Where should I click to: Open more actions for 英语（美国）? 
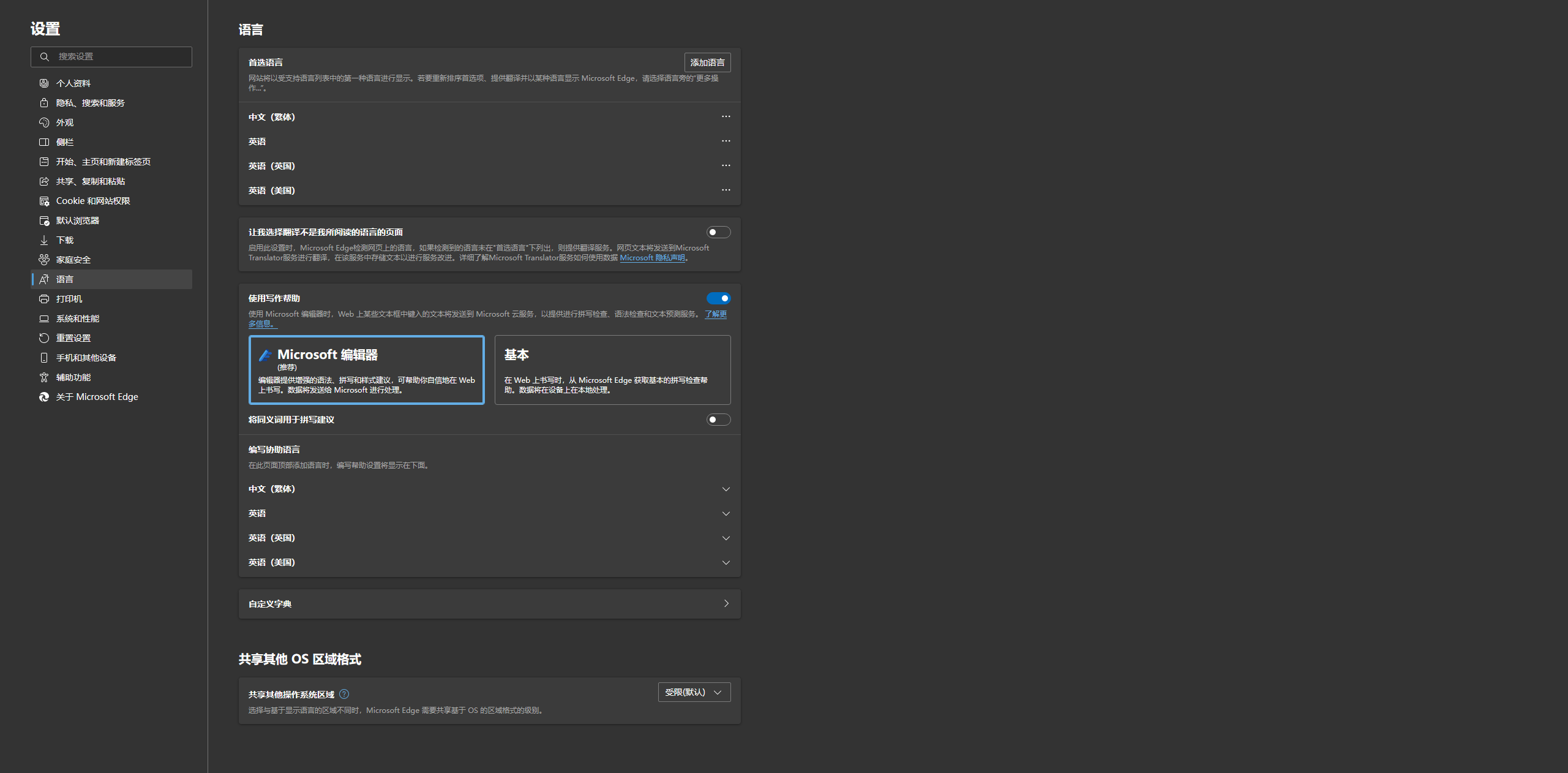[x=726, y=190]
